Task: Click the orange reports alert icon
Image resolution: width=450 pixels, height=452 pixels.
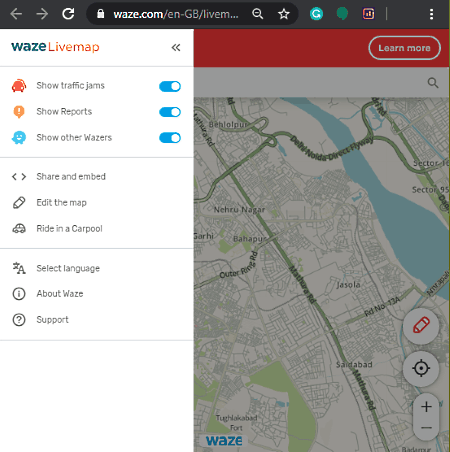Action: [19, 112]
